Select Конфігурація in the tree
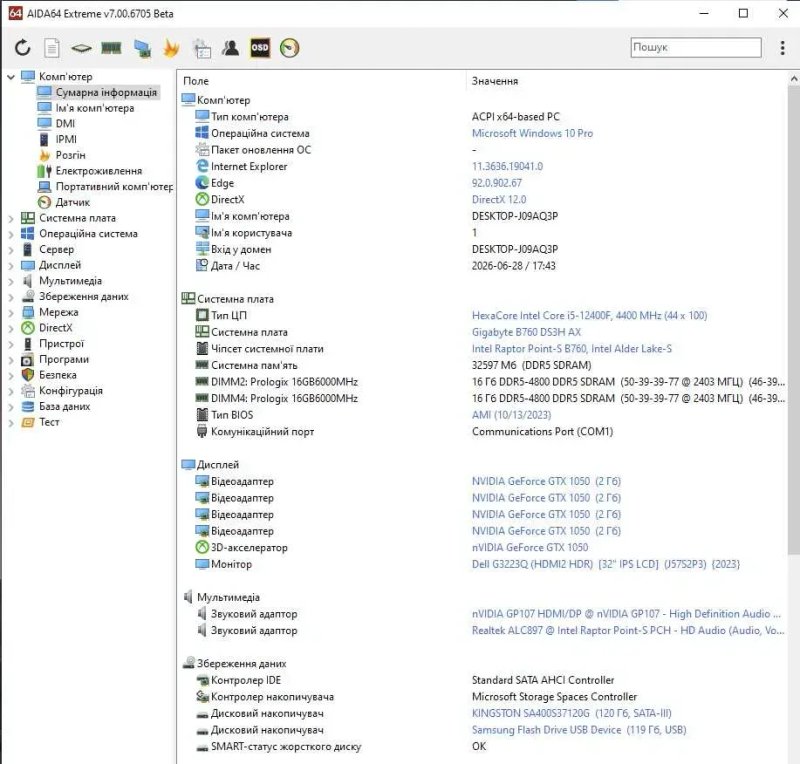Image resolution: width=800 pixels, height=764 pixels. click(70, 390)
